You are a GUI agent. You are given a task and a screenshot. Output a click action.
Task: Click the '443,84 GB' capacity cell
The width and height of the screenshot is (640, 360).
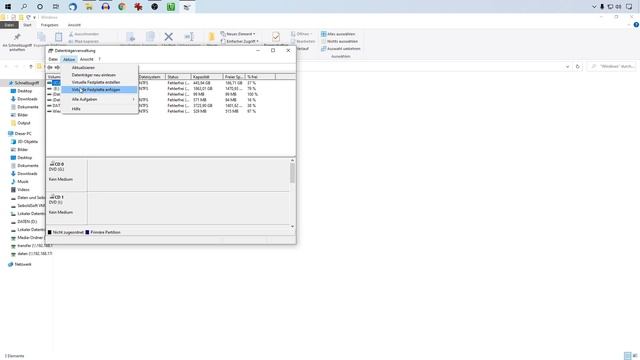202,83
